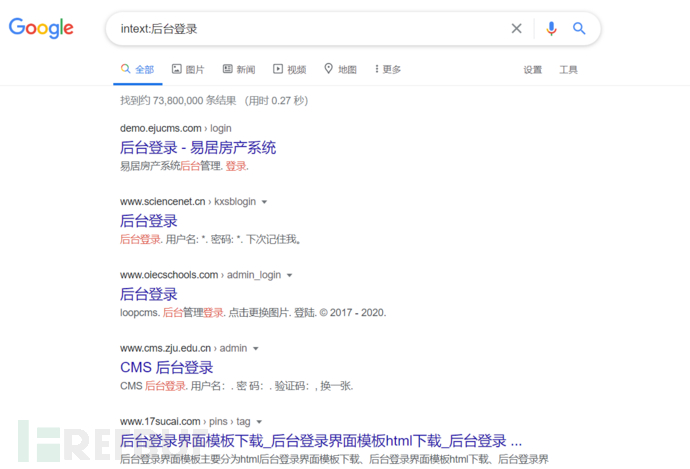690x469 pixels.
Task: Click snippet CMS 后台登录. 用户名: . 密 码:
Action: [x=237, y=386]
